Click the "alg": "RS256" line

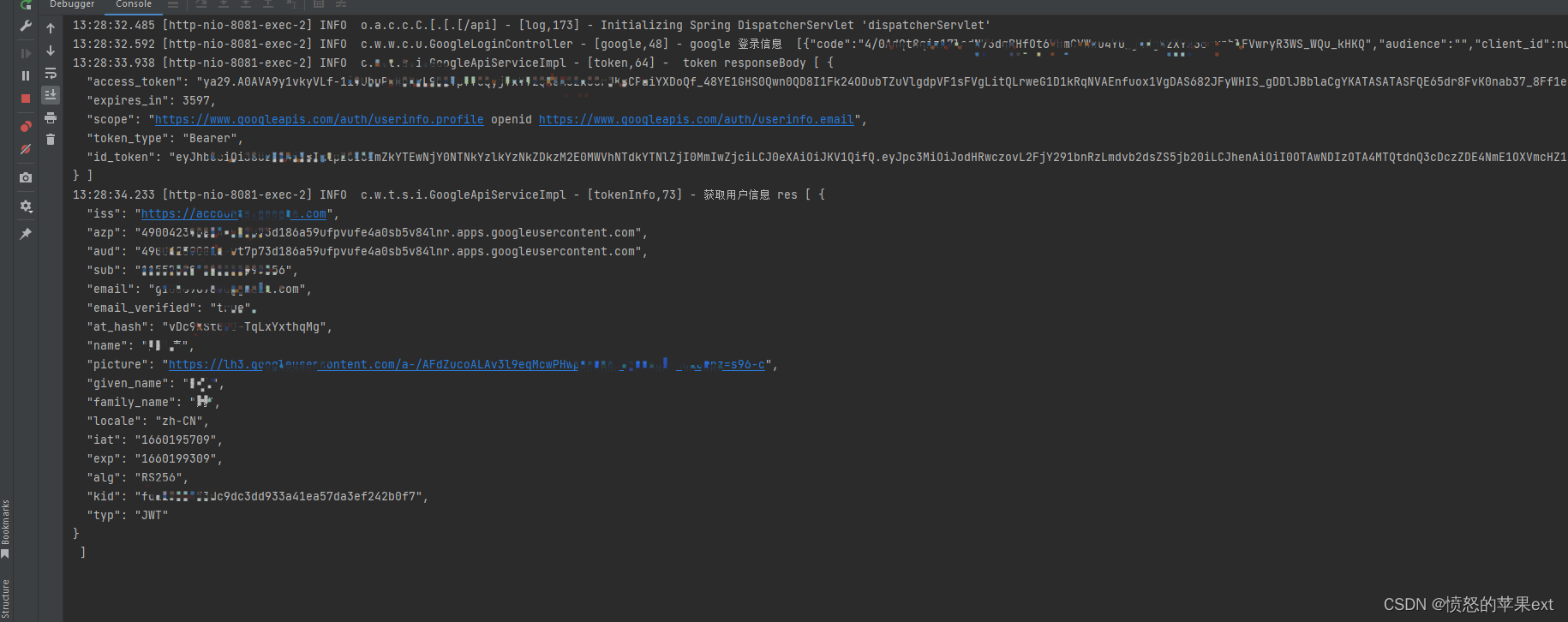[x=137, y=477]
